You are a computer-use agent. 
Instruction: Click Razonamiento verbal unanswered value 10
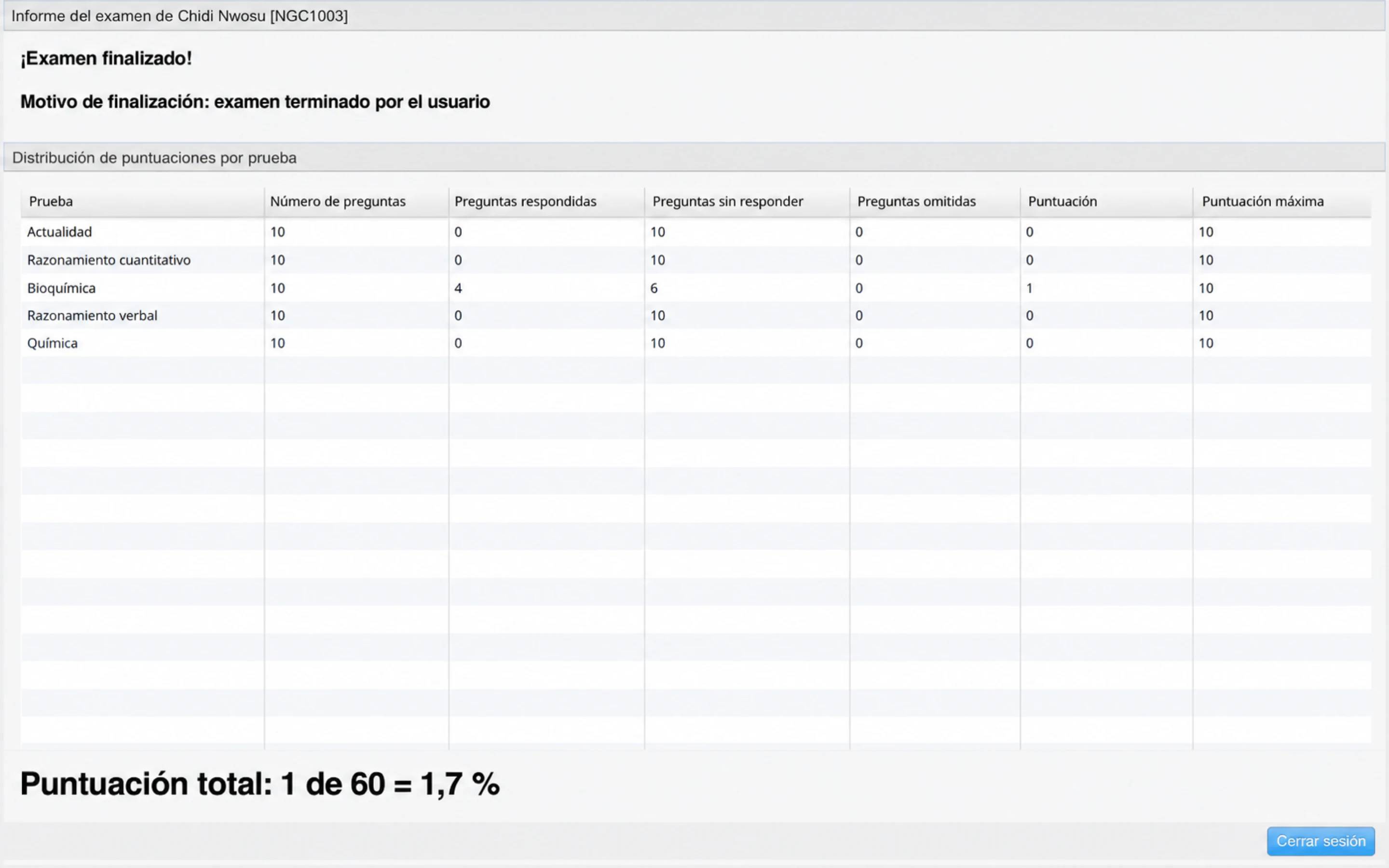tap(657, 316)
